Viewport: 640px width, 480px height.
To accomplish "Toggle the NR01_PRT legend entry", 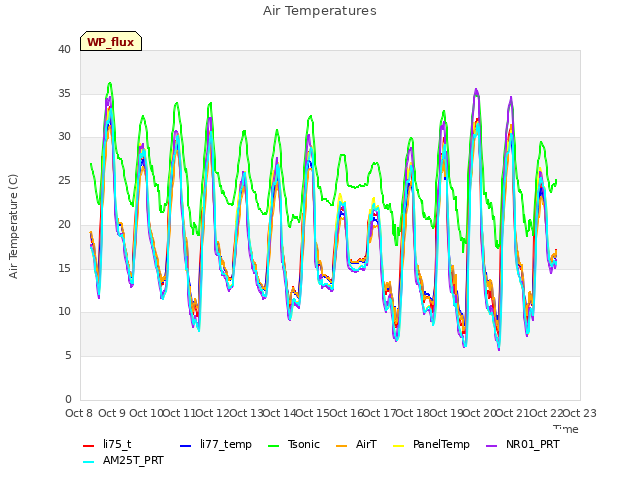I will [522, 444].
